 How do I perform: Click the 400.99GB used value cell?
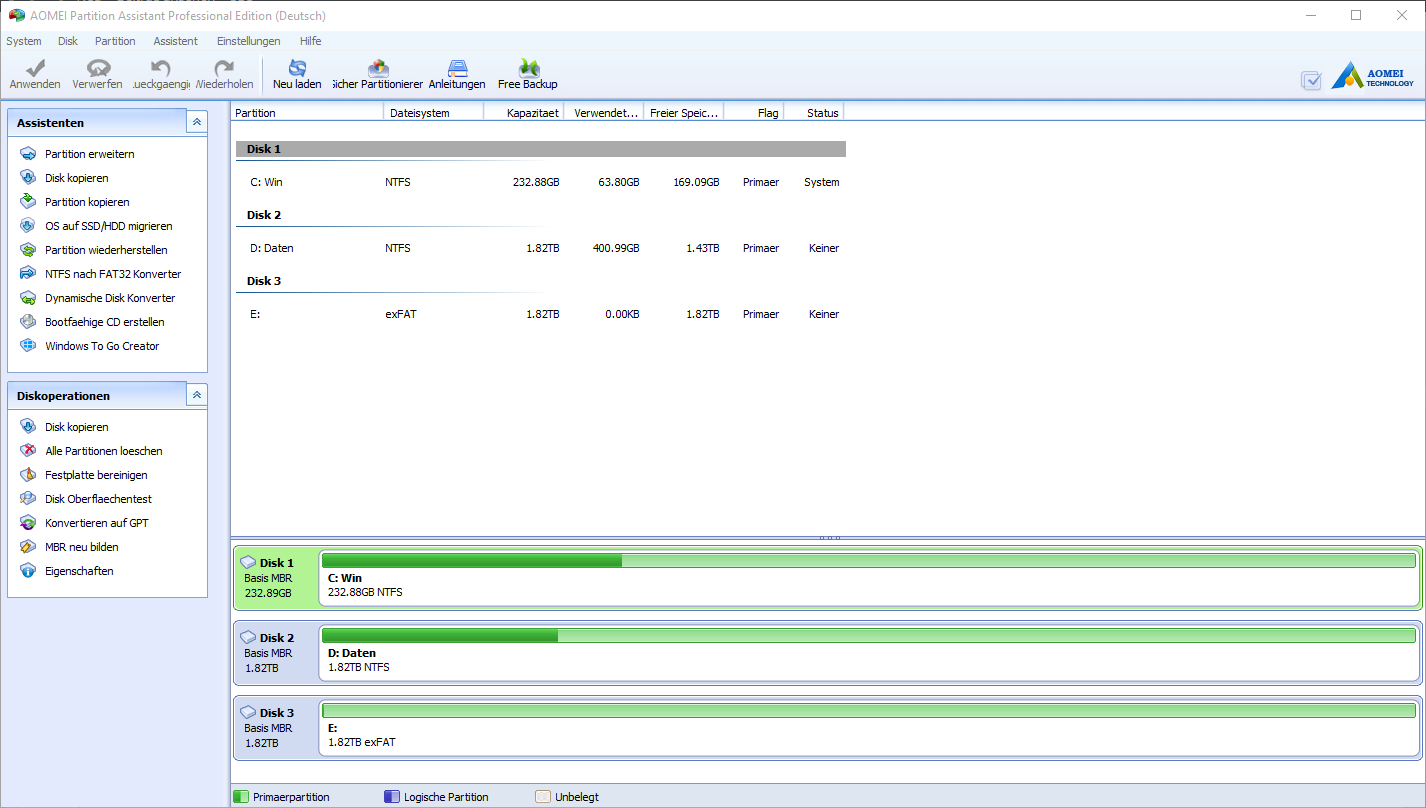click(616, 248)
